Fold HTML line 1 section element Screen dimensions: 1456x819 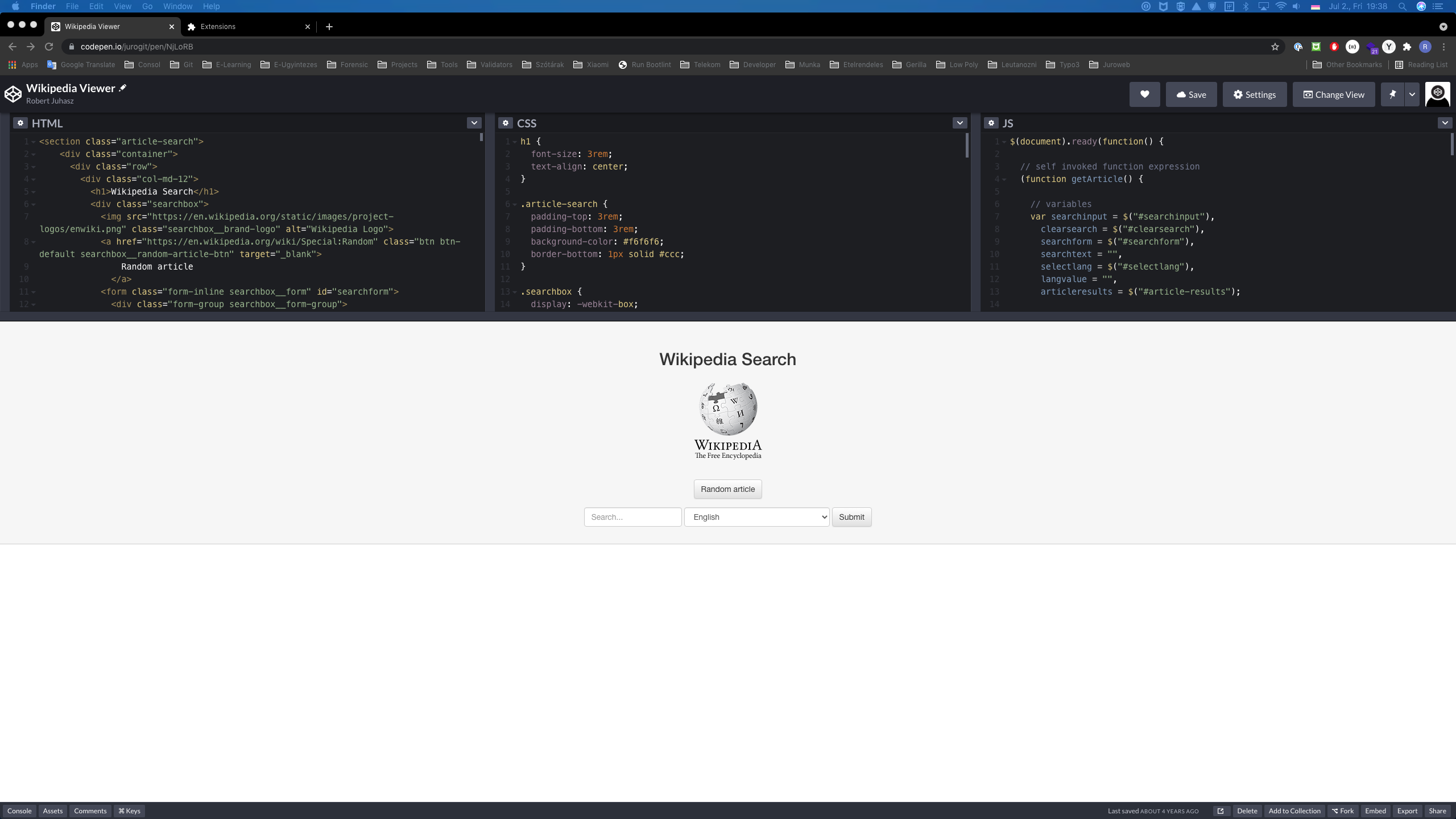(x=34, y=142)
